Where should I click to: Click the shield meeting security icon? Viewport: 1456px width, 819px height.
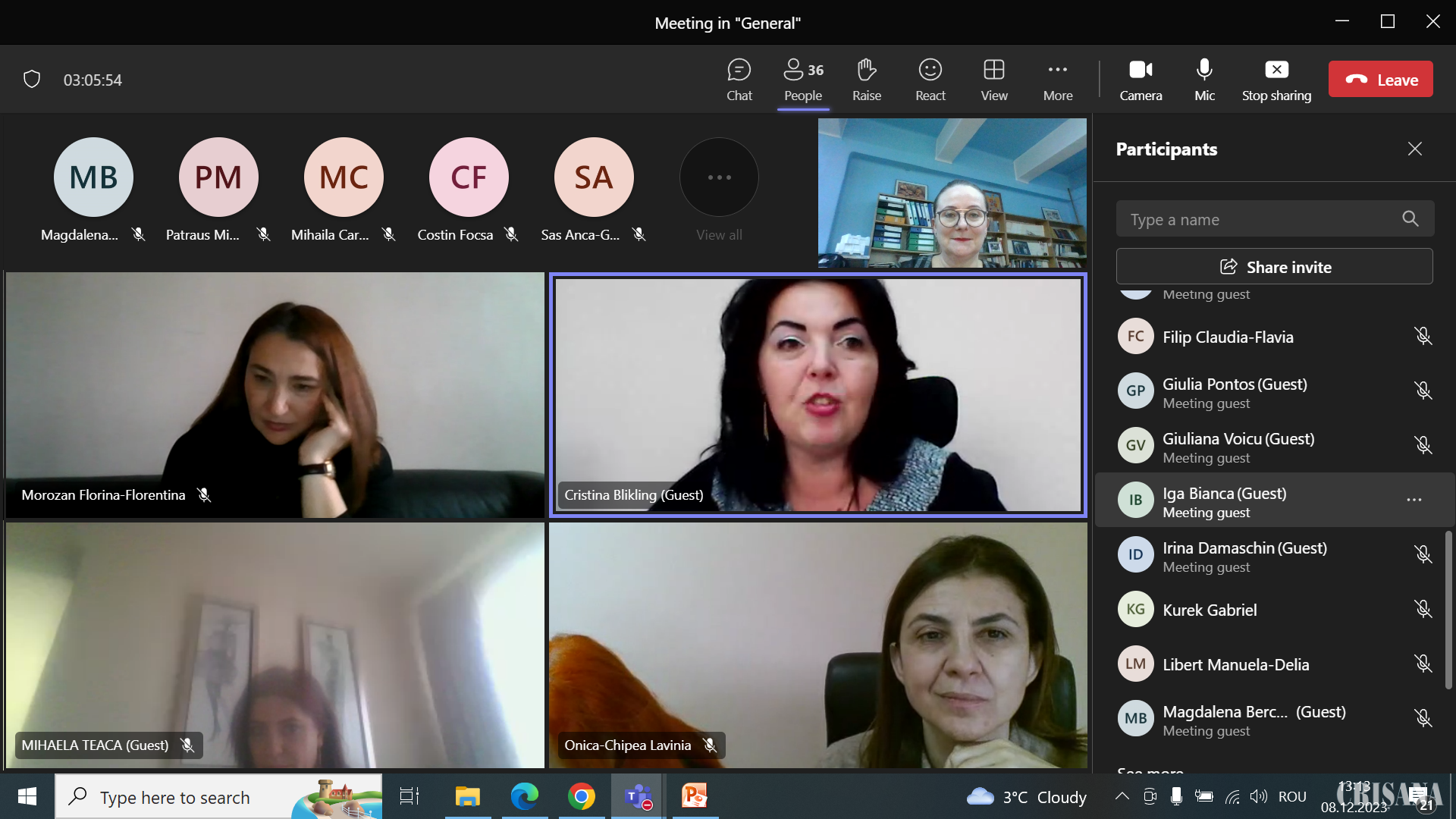pyautogui.click(x=32, y=79)
